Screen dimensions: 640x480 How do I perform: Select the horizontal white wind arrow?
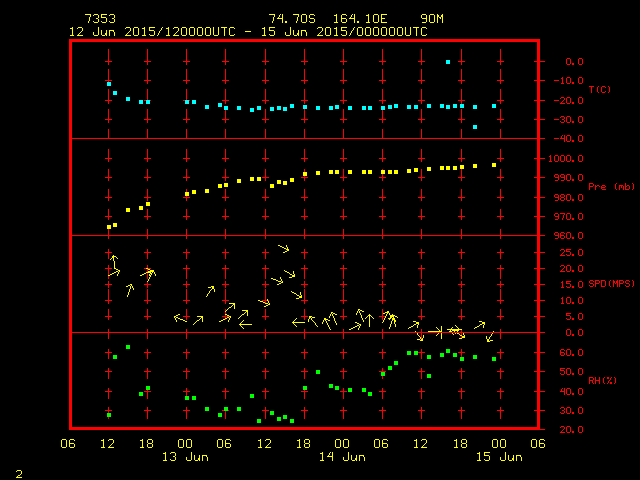(x=435, y=331)
